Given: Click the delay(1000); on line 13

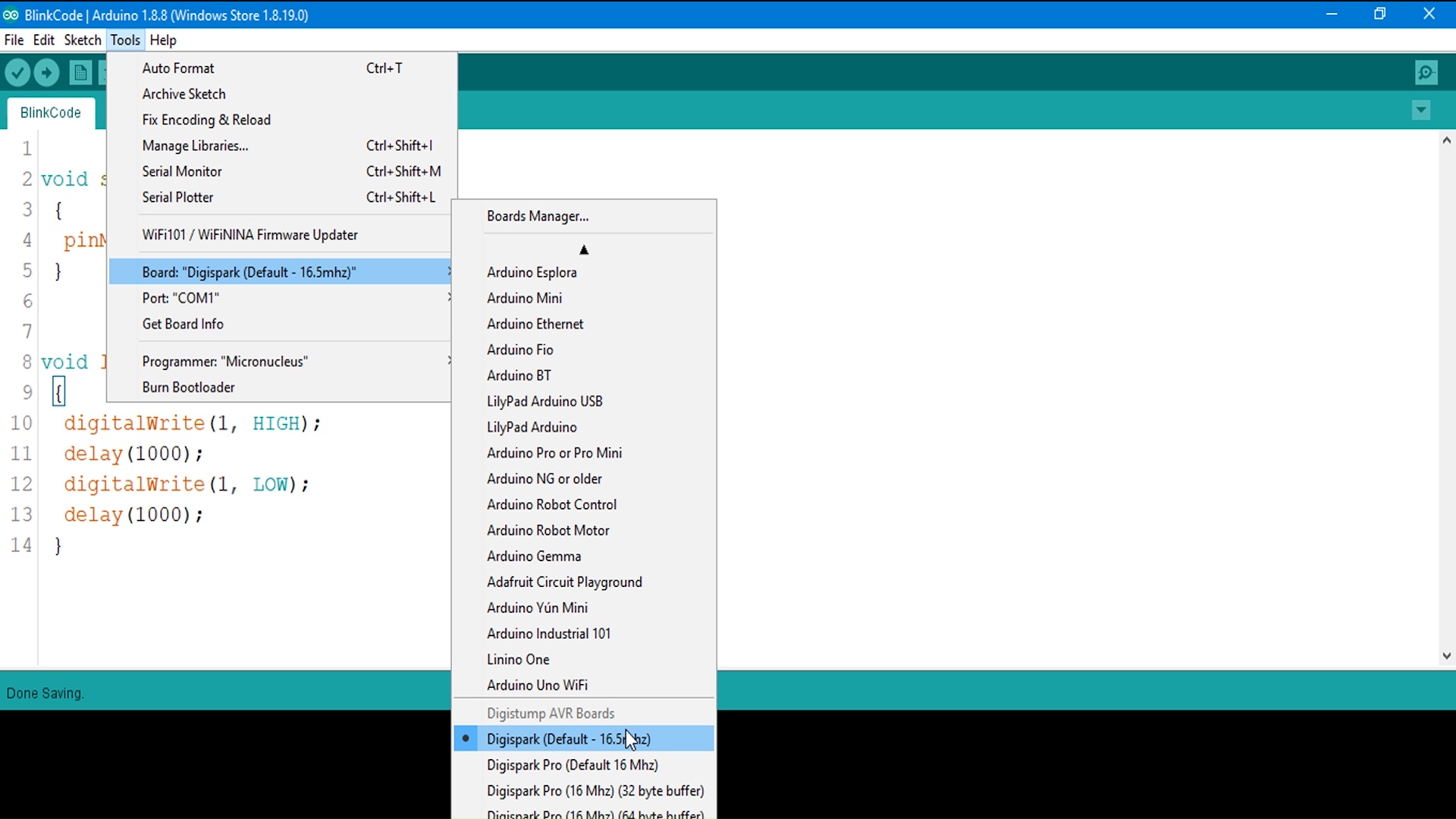Looking at the screenshot, I should coord(134,515).
